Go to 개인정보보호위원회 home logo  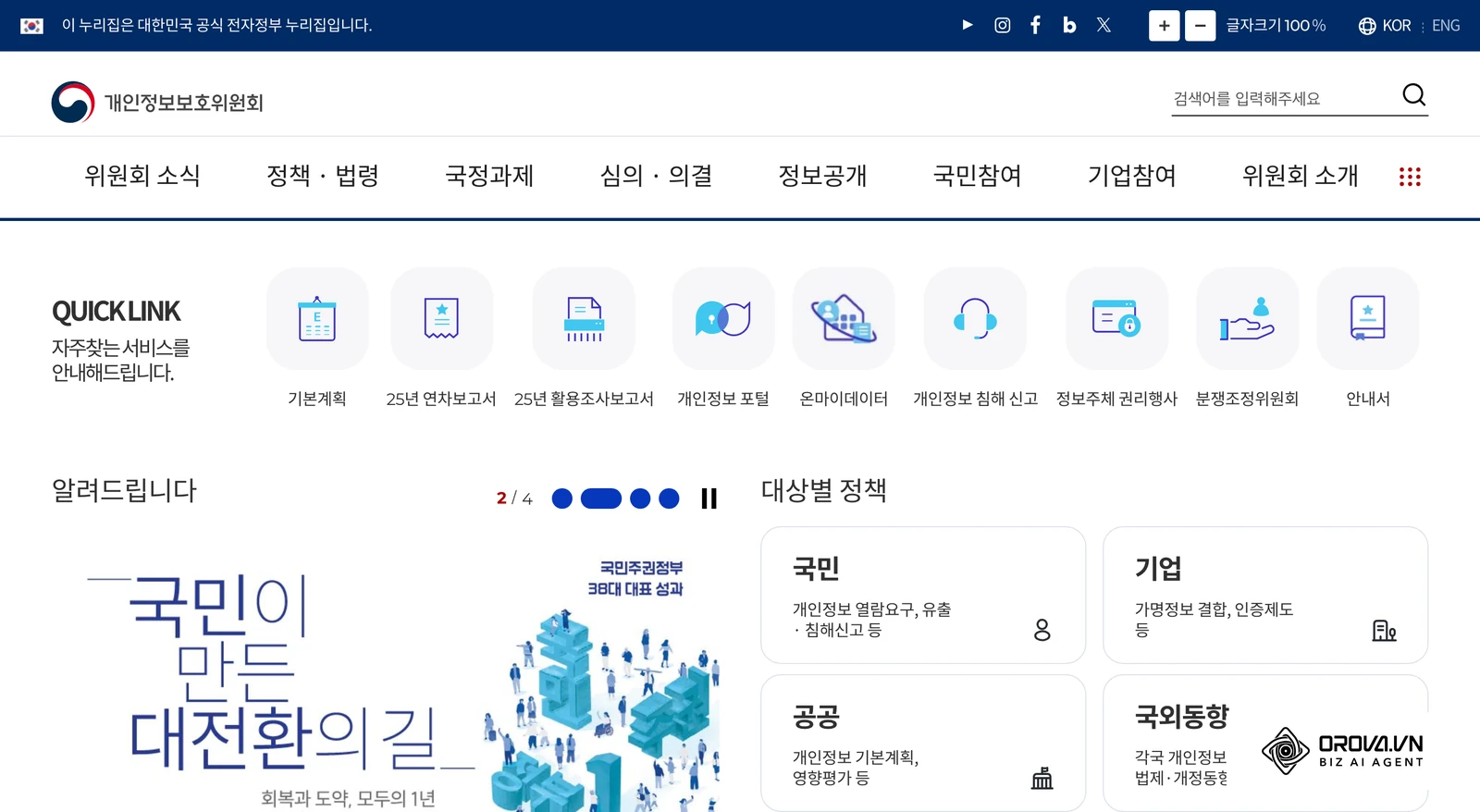point(157,102)
